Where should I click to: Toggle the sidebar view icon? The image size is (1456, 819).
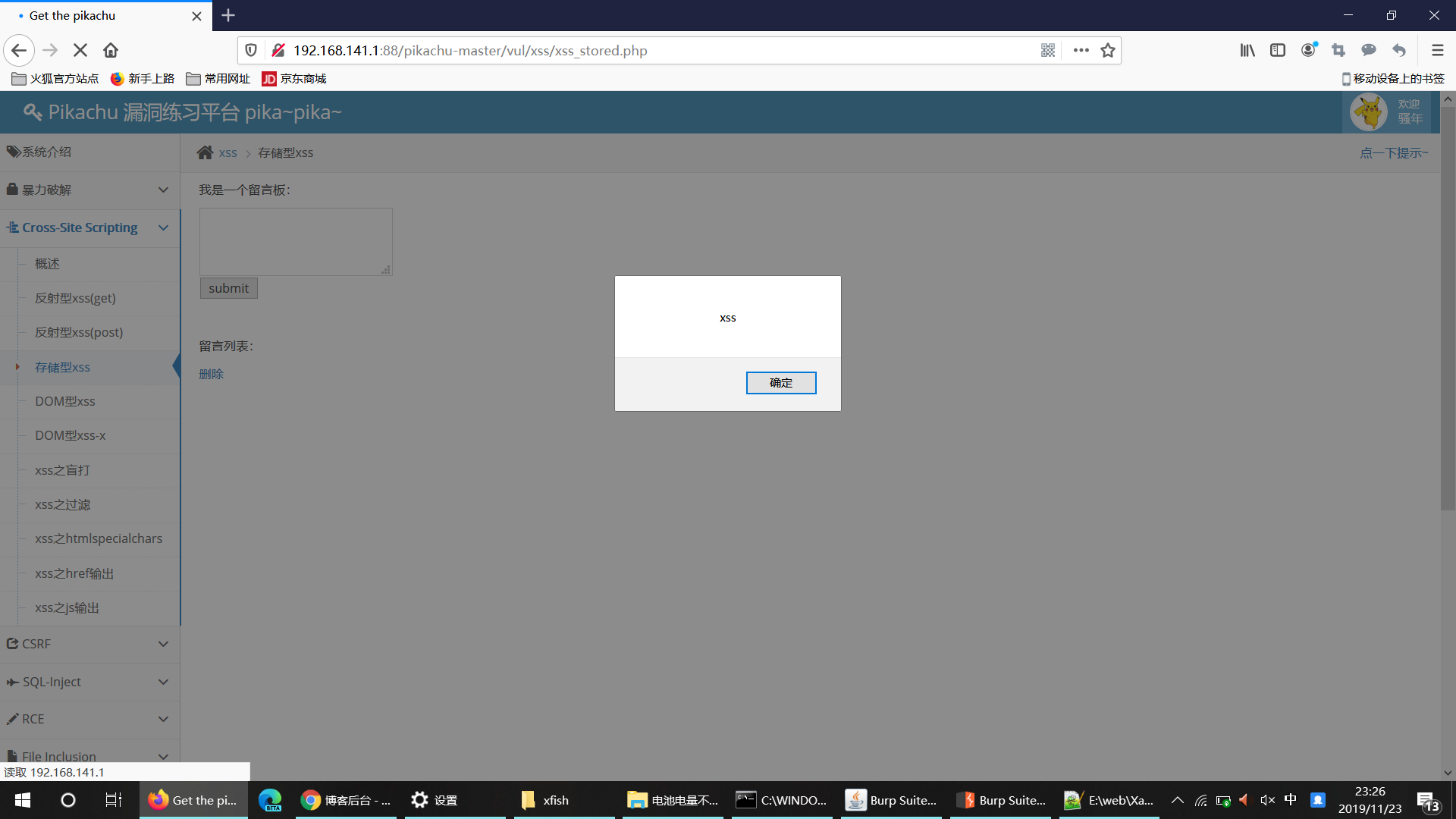coord(1278,50)
